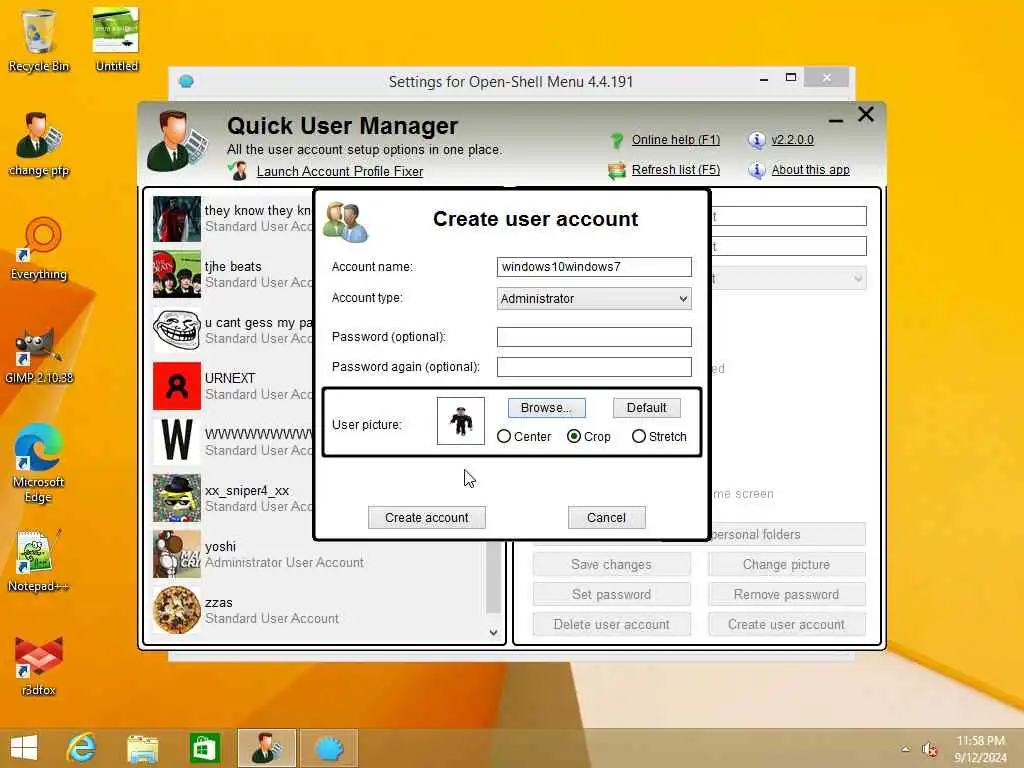Select the Crop picture radio button
The width and height of the screenshot is (1024, 768).
573,436
